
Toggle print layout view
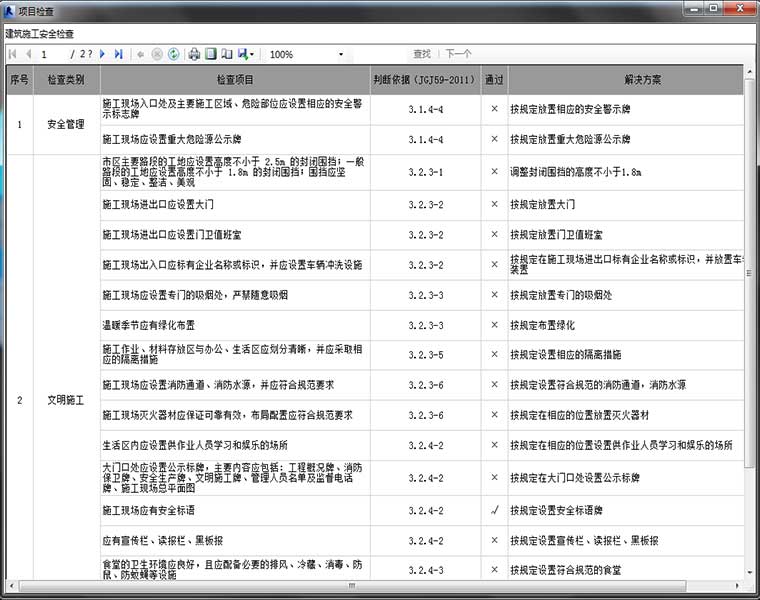pyautogui.click(x=211, y=54)
